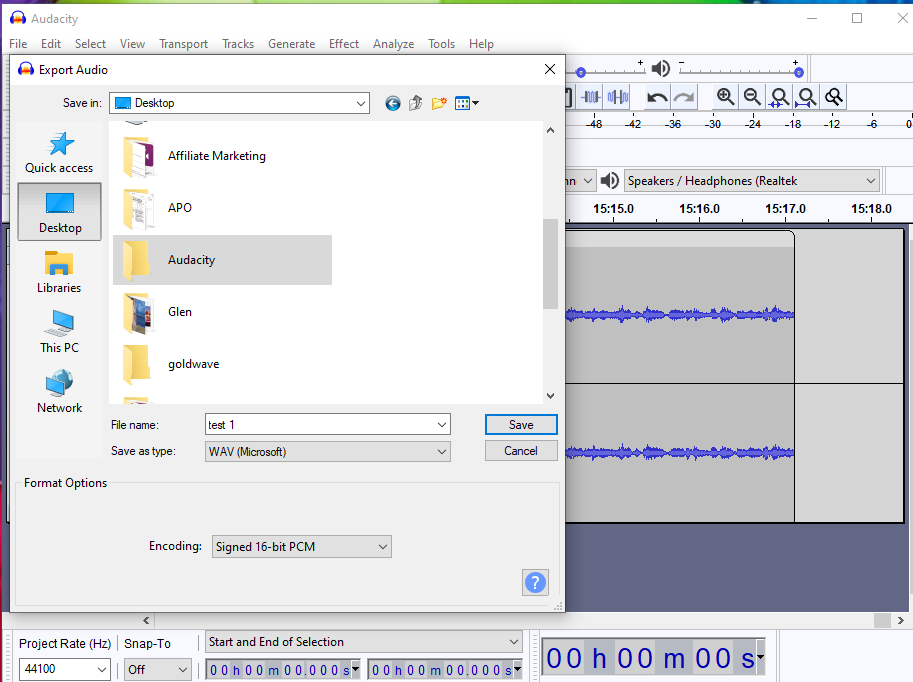Click the recording volume slider handle

click(581, 73)
